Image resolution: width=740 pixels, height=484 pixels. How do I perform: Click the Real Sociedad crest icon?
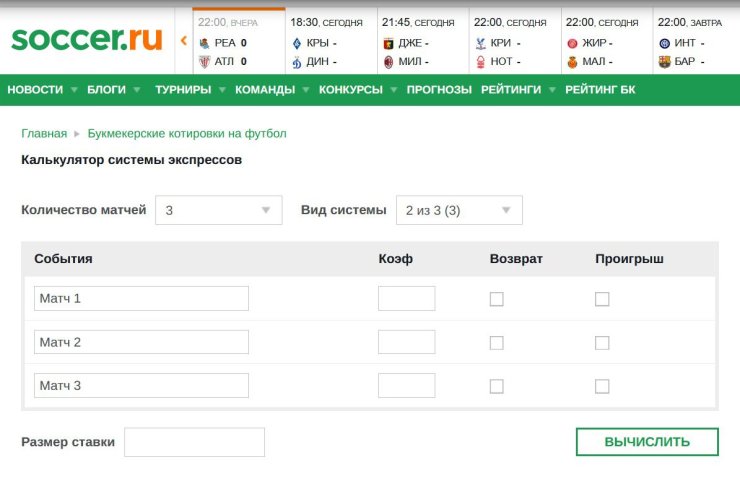204,43
